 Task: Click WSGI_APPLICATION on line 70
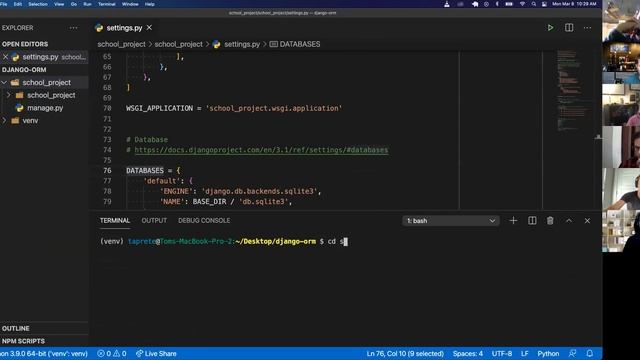click(159, 108)
